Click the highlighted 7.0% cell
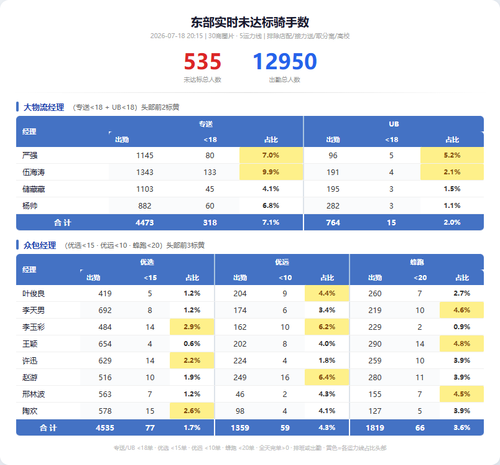Screen dimensions: 500x465 click(x=271, y=155)
